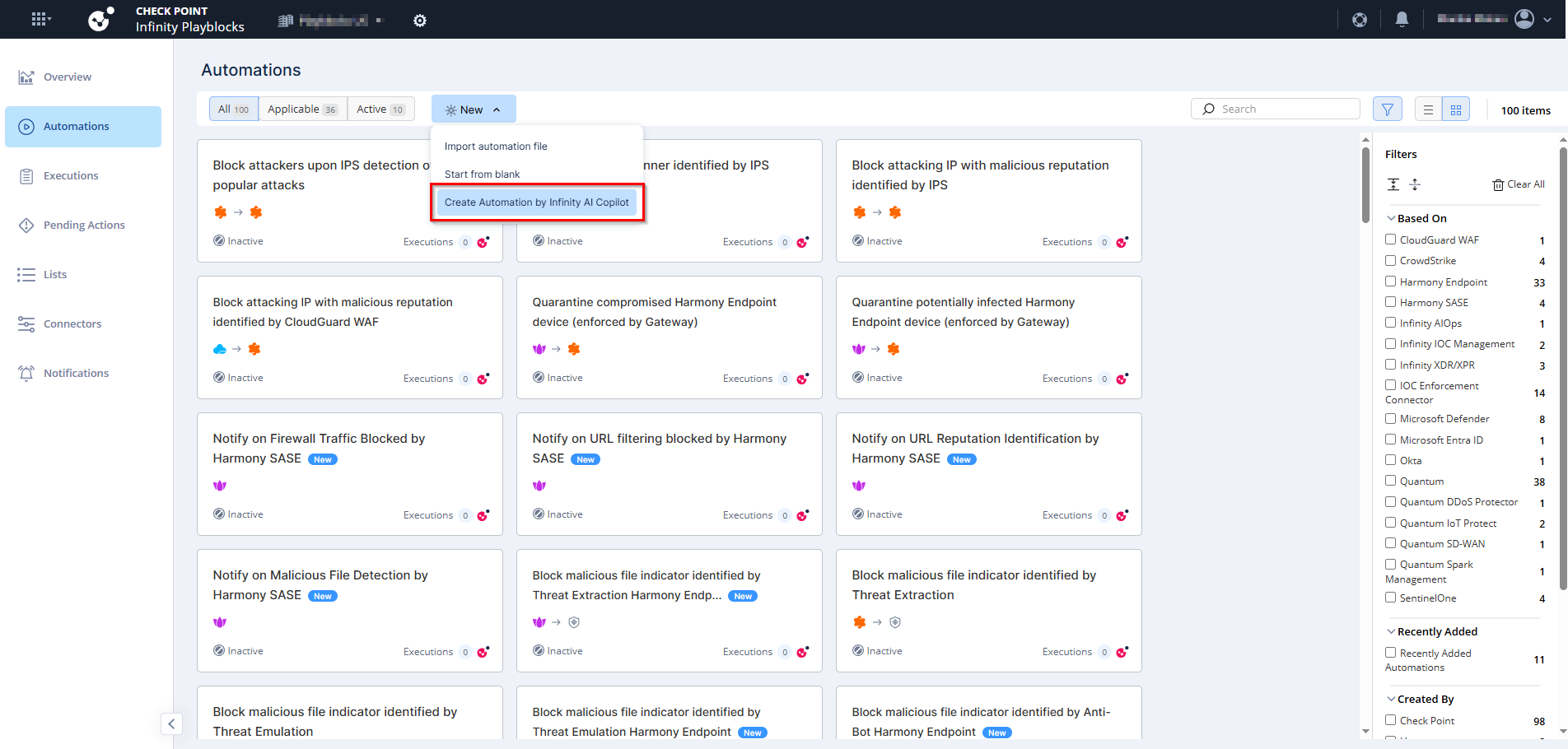Image resolution: width=1568 pixels, height=749 pixels.
Task: Switch to the Applicable tab
Action: (x=303, y=109)
